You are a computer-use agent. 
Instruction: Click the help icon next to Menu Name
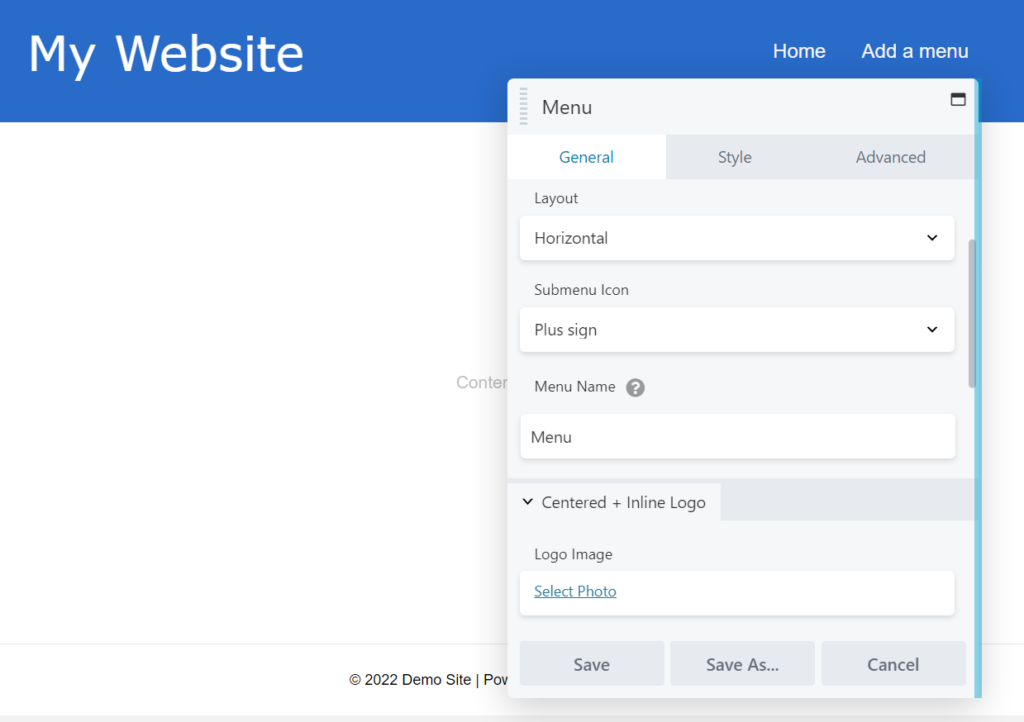(x=635, y=387)
